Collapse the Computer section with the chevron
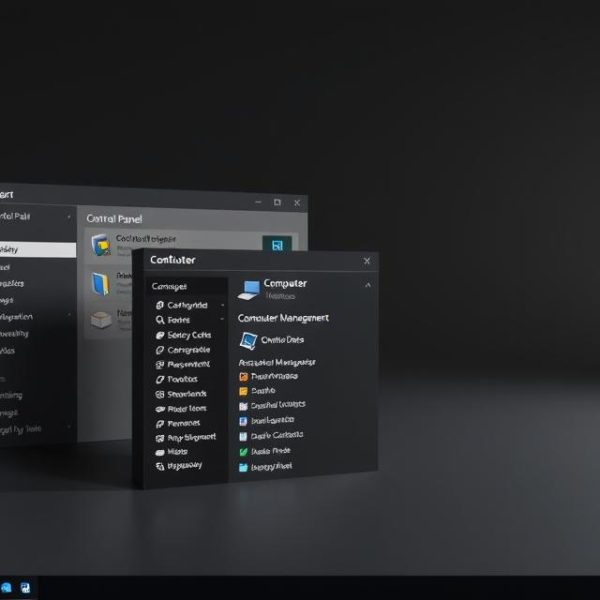Image resolution: width=600 pixels, height=600 pixels. pyautogui.click(x=367, y=286)
